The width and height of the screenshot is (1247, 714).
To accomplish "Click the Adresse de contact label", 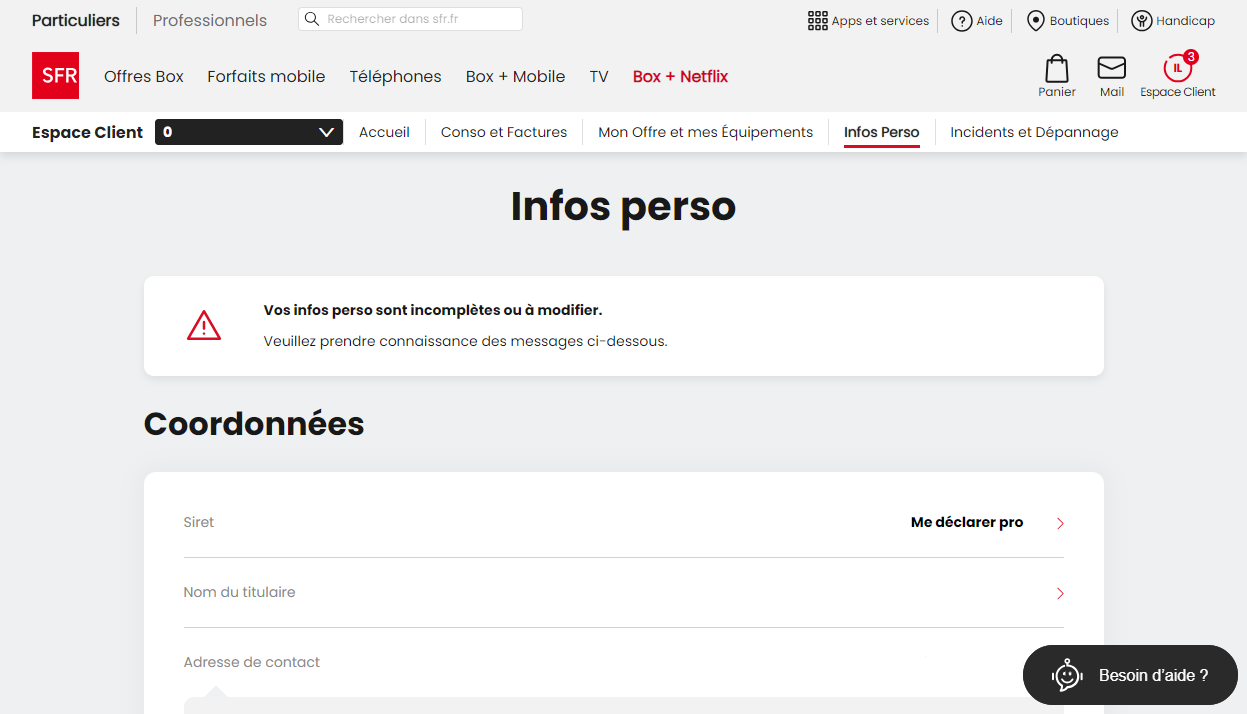I will tap(252, 662).
